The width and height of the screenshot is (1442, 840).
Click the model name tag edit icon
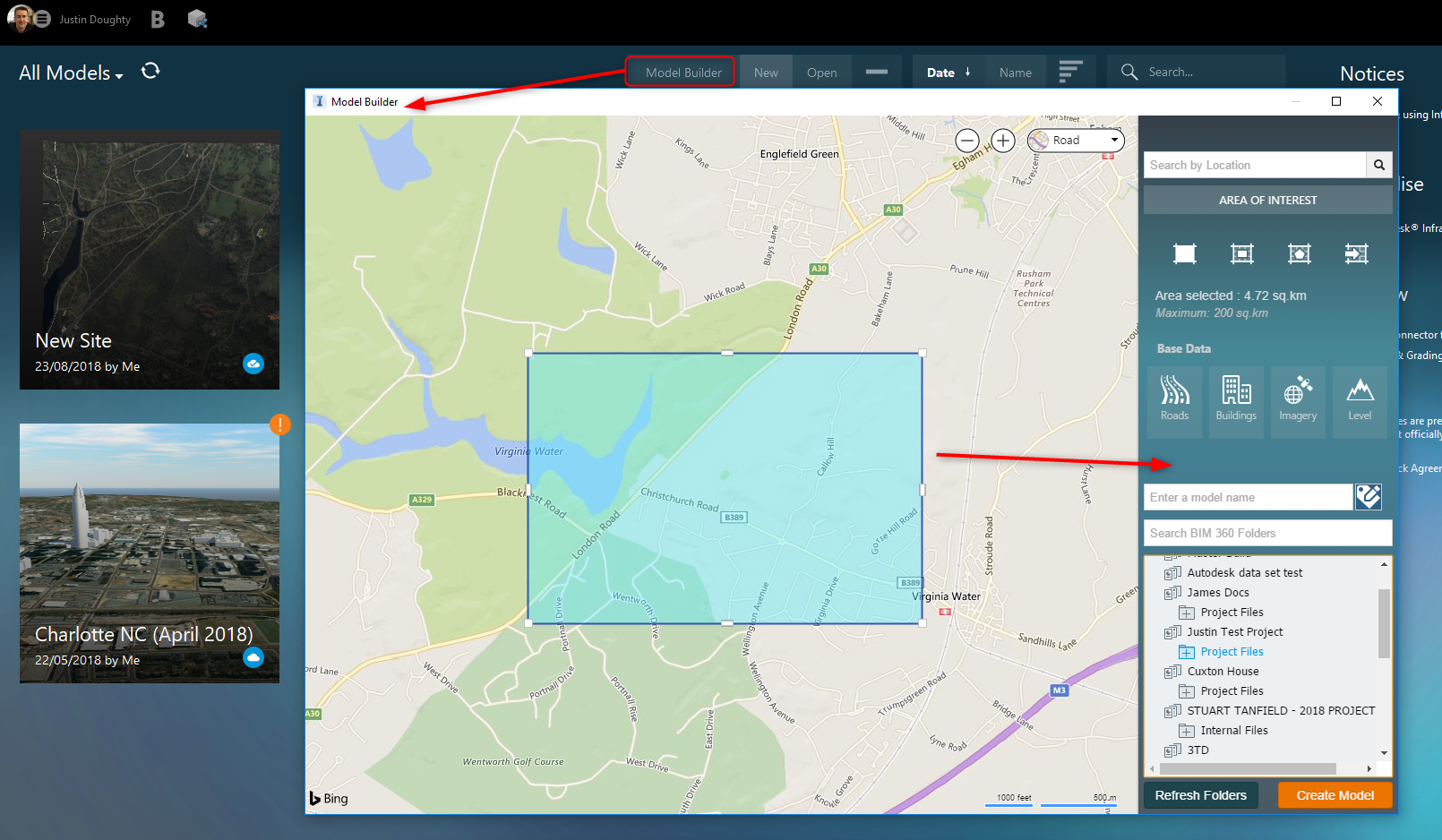pyautogui.click(x=1369, y=497)
